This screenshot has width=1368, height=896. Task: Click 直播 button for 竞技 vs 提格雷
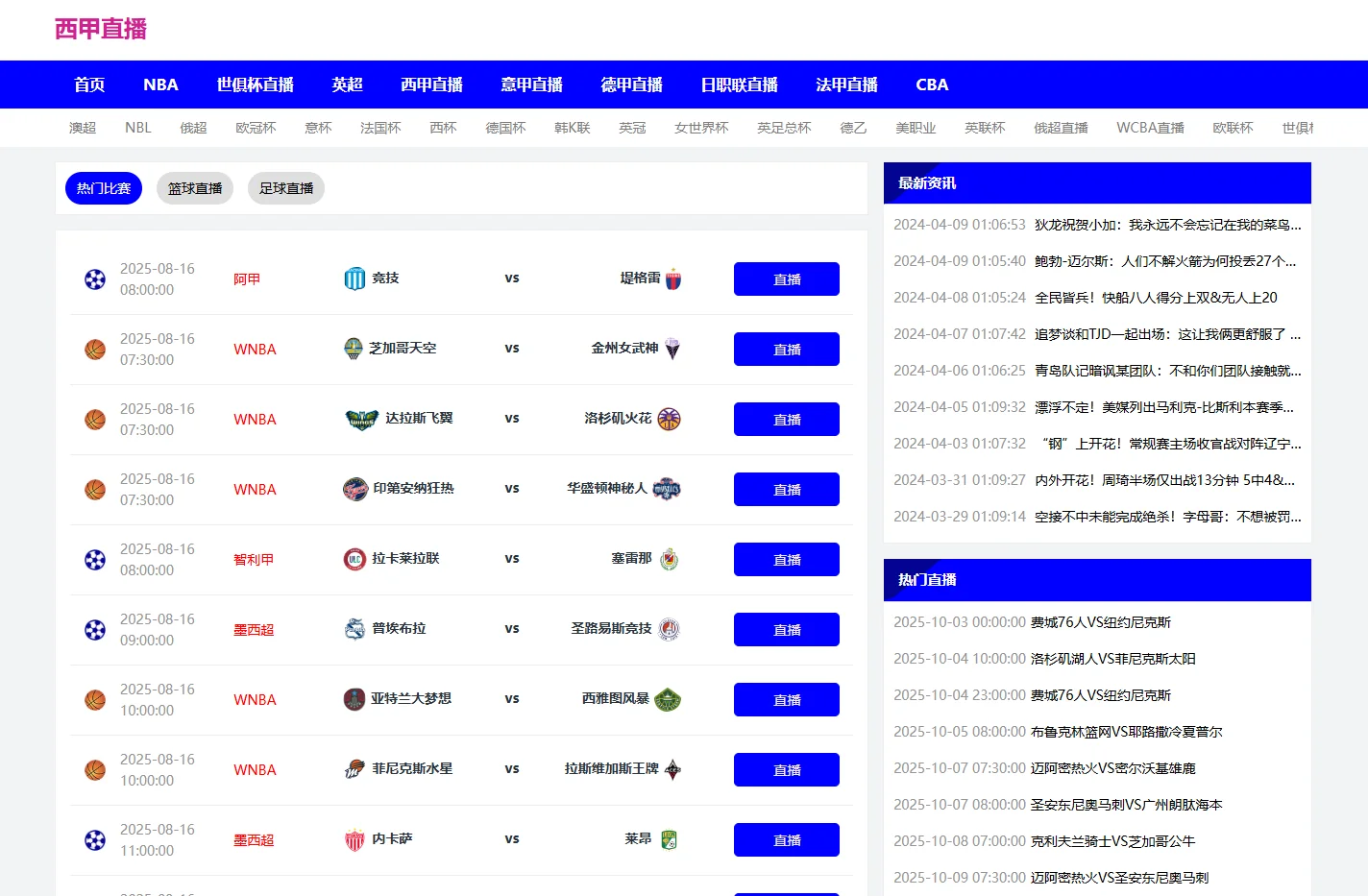pos(787,279)
